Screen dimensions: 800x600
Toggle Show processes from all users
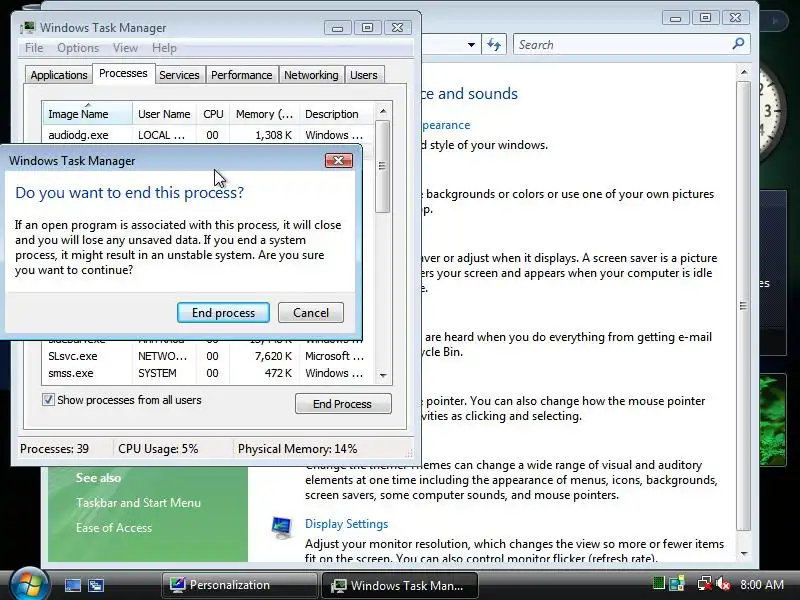[48, 399]
